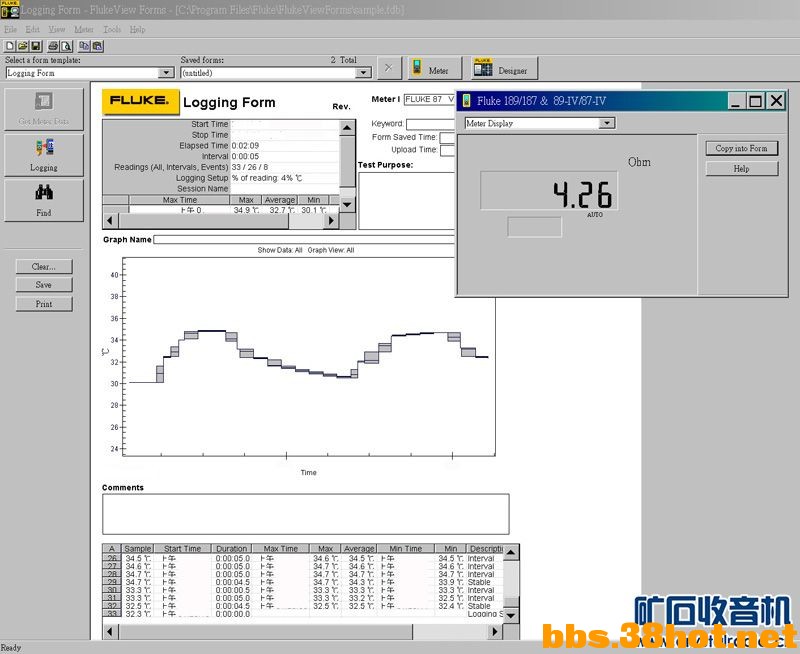The width and height of the screenshot is (800, 654).
Task: Click down arrow of bottom data table scrollbar
Action: 511,615
